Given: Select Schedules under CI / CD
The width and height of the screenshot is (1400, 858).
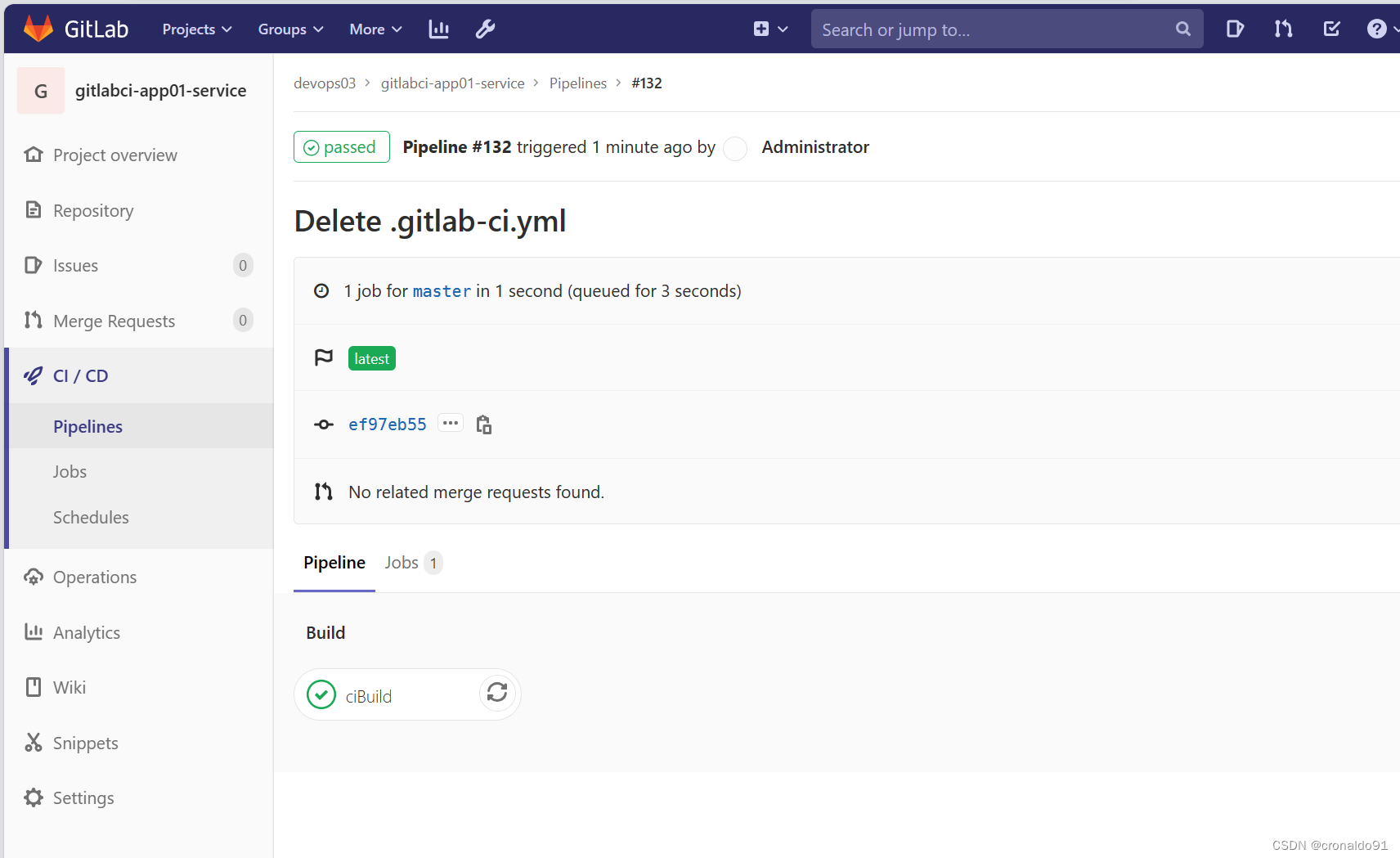Looking at the screenshot, I should click(x=91, y=518).
